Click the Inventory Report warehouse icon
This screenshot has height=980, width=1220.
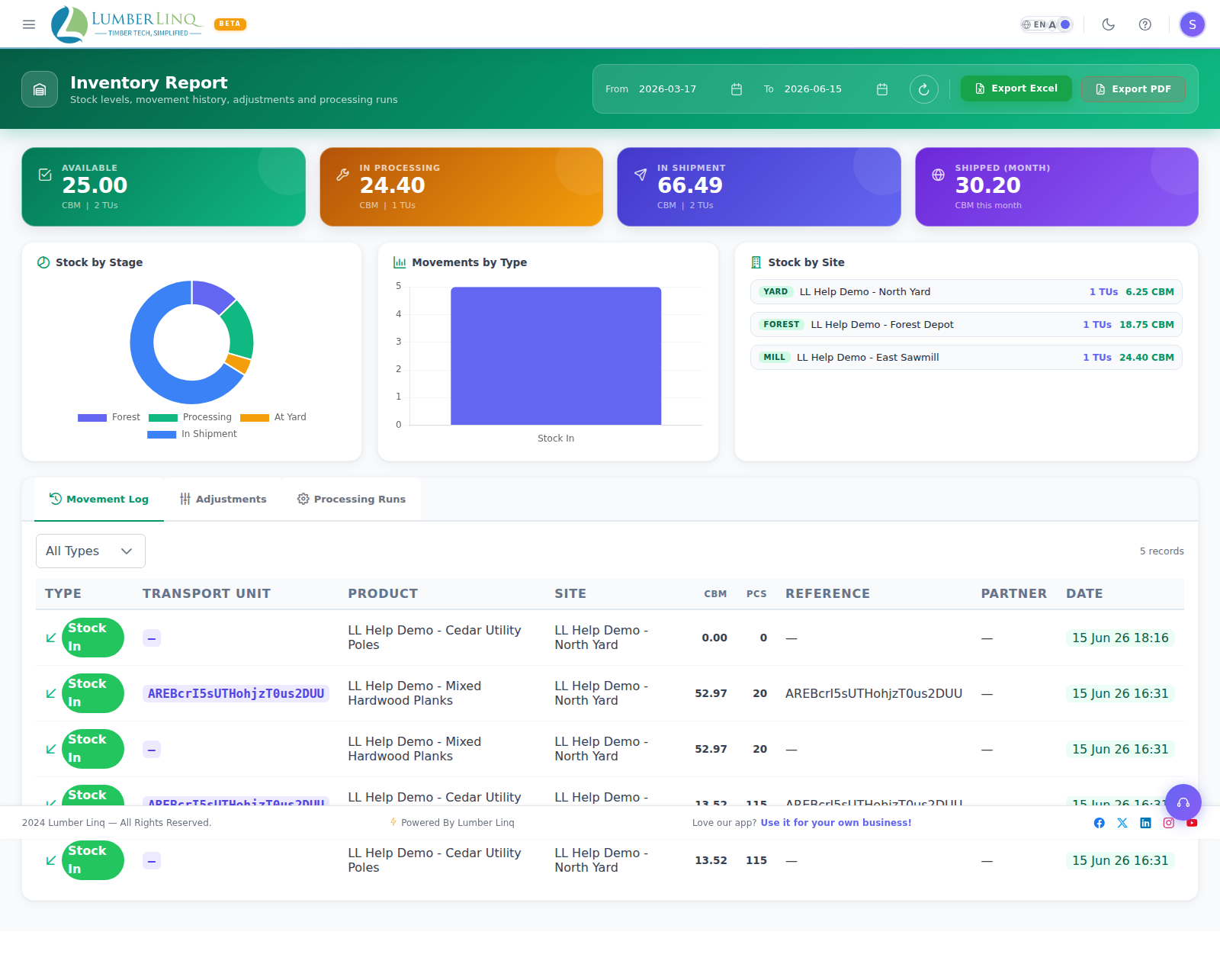[x=40, y=89]
